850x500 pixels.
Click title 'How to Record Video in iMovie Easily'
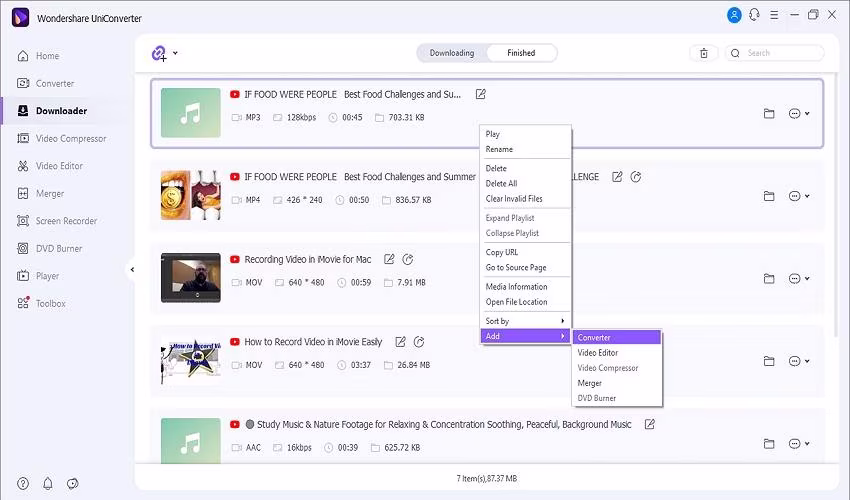pyautogui.click(x=313, y=342)
